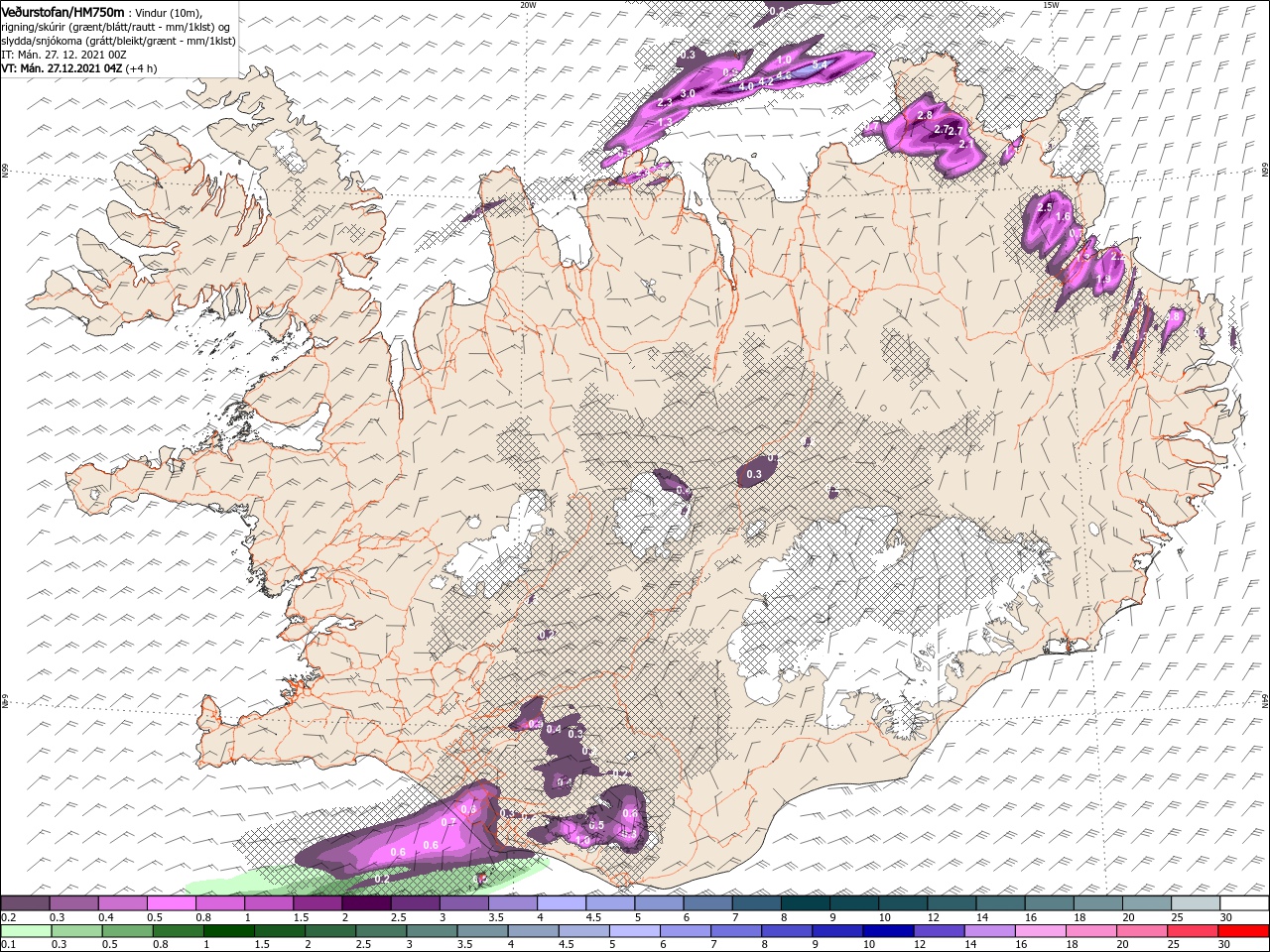Image resolution: width=1270 pixels, height=952 pixels.
Task: Click the pale green lower swatch between 0.1 and 0.3
Action: [26, 931]
